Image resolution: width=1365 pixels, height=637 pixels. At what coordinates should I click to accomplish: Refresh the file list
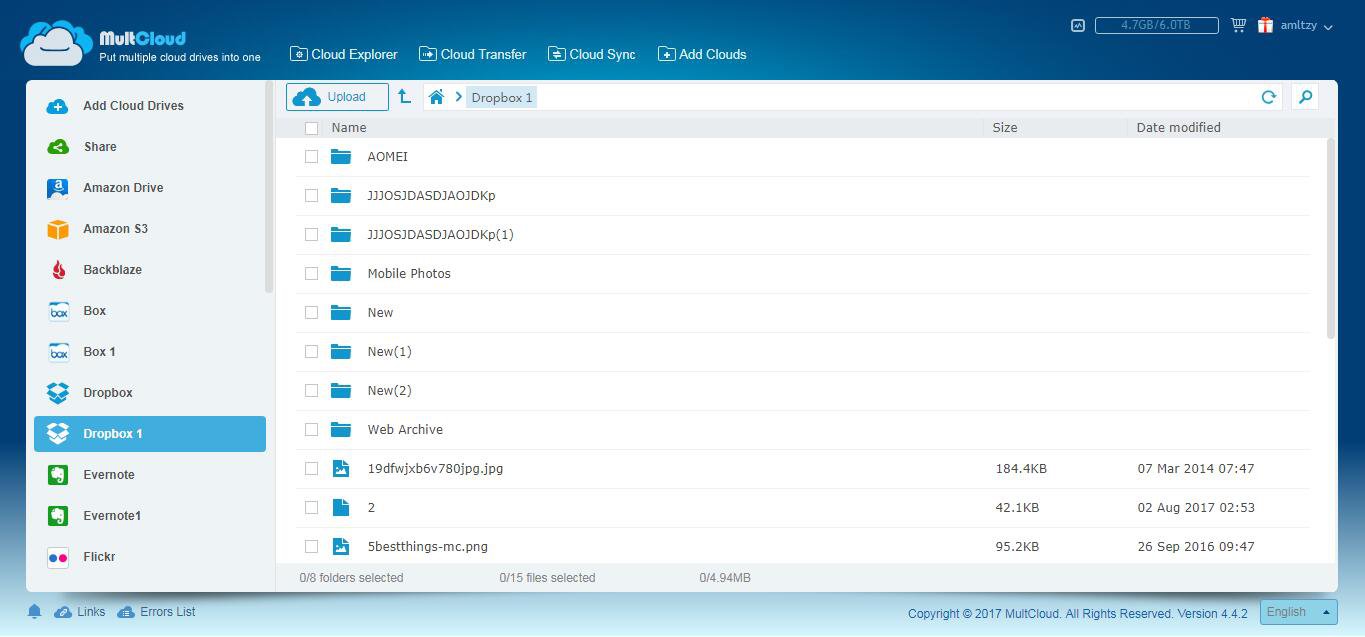coord(1268,97)
